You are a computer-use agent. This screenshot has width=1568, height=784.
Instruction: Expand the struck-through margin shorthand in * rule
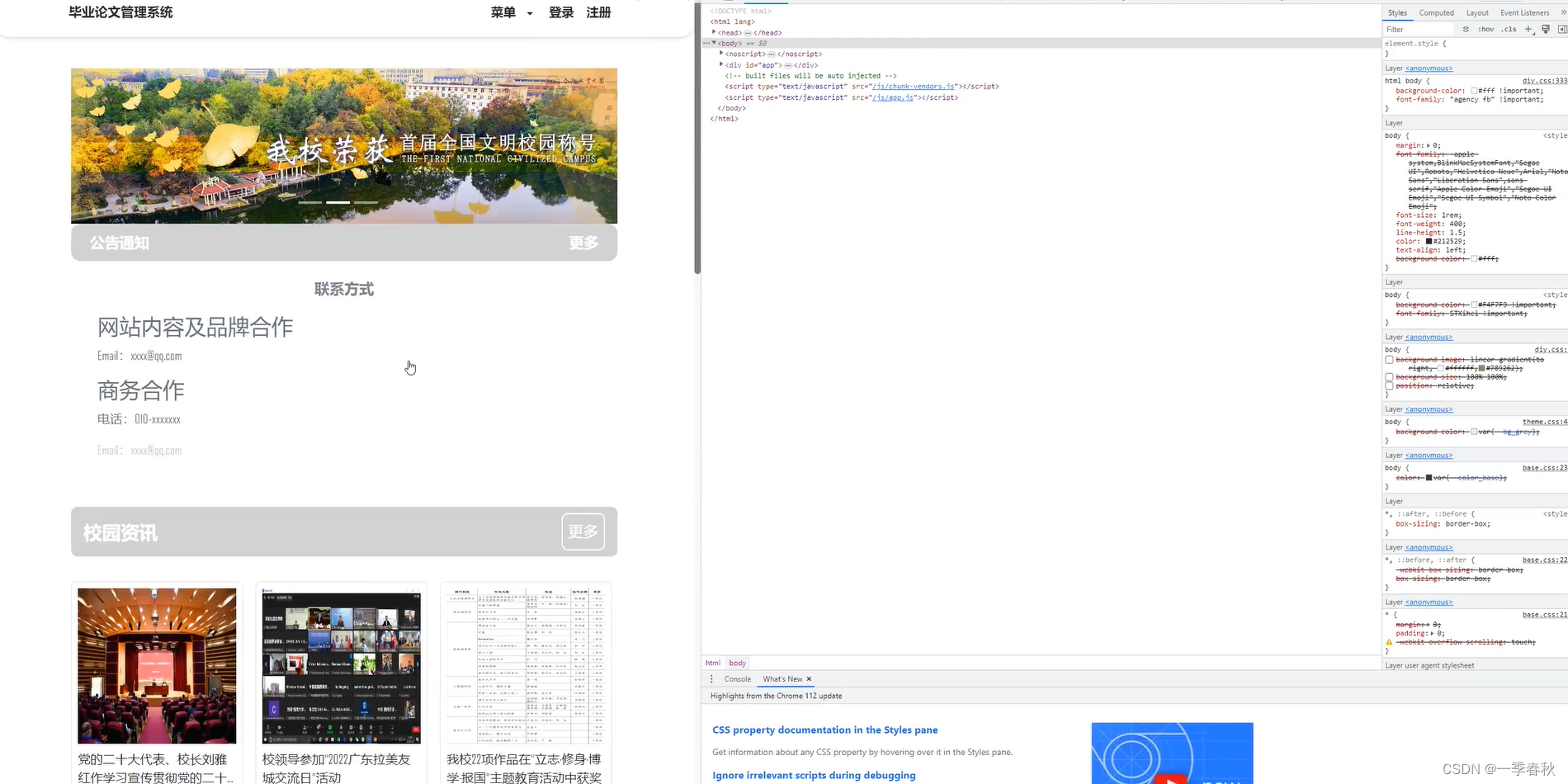point(1429,625)
